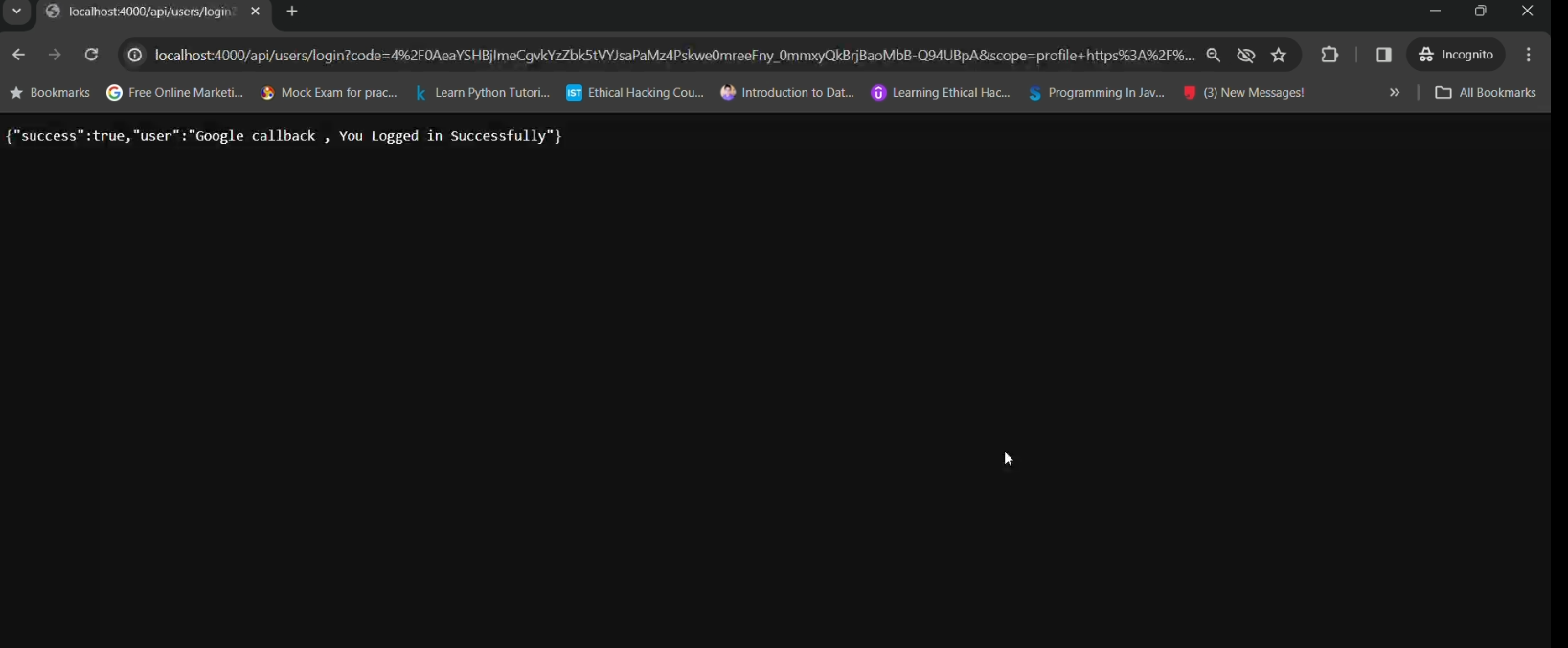Open a new tab with plus button
1568x648 pixels.
click(293, 12)
